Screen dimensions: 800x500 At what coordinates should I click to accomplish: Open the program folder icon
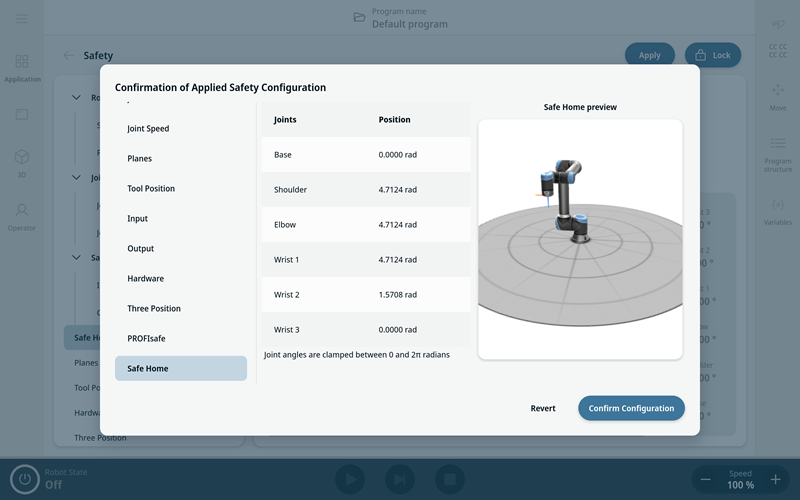pos(359,18)
